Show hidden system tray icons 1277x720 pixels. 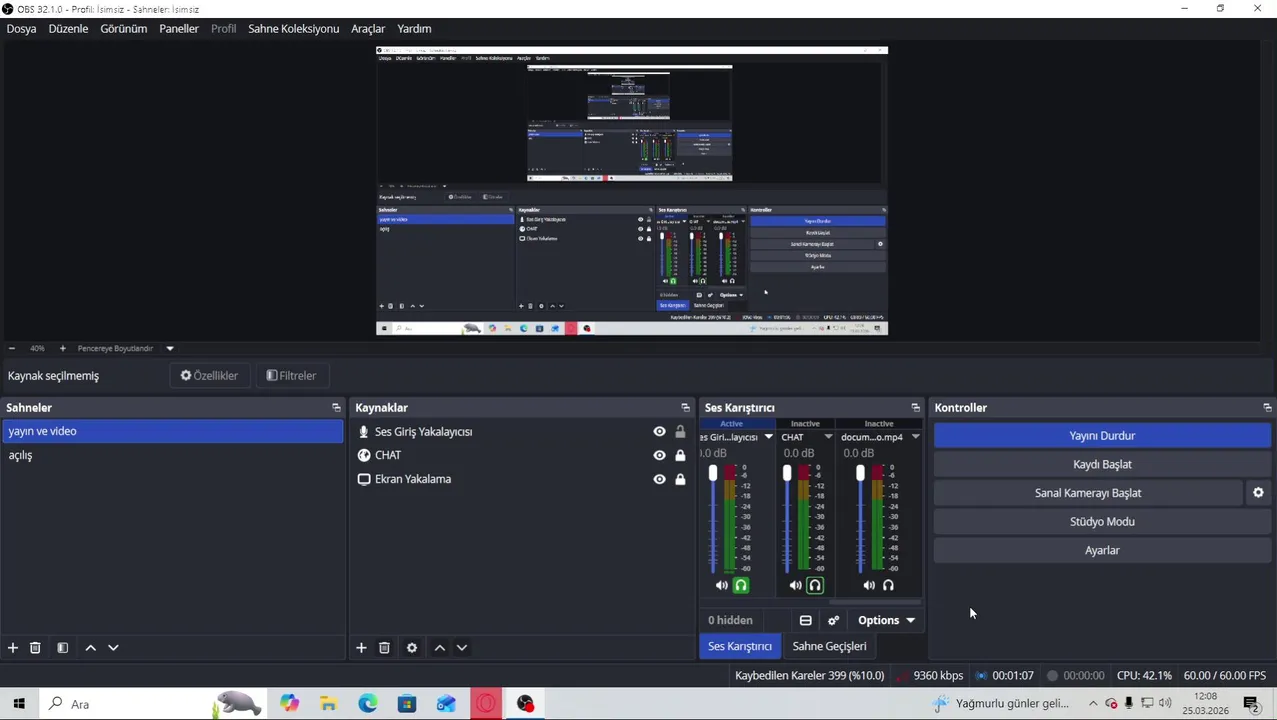pos(1093,704)
